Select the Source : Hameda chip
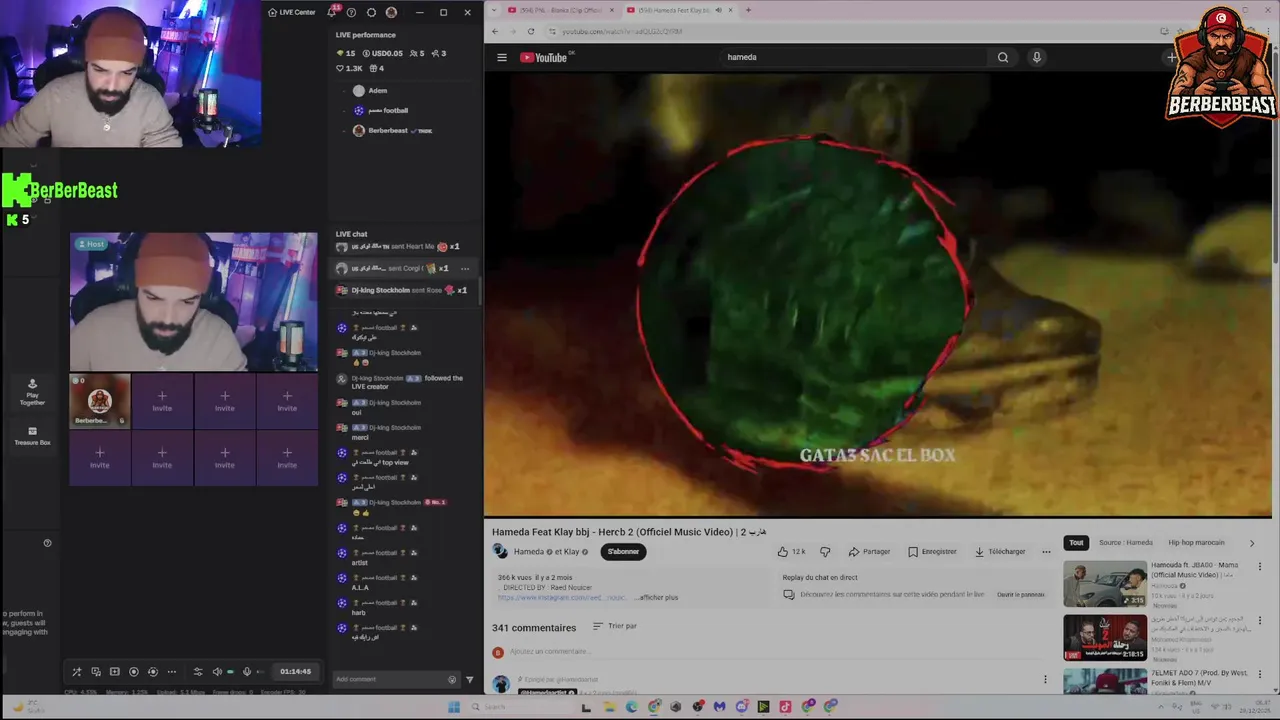This screenshot has width=1280, height=720. tap(1126, 543)
